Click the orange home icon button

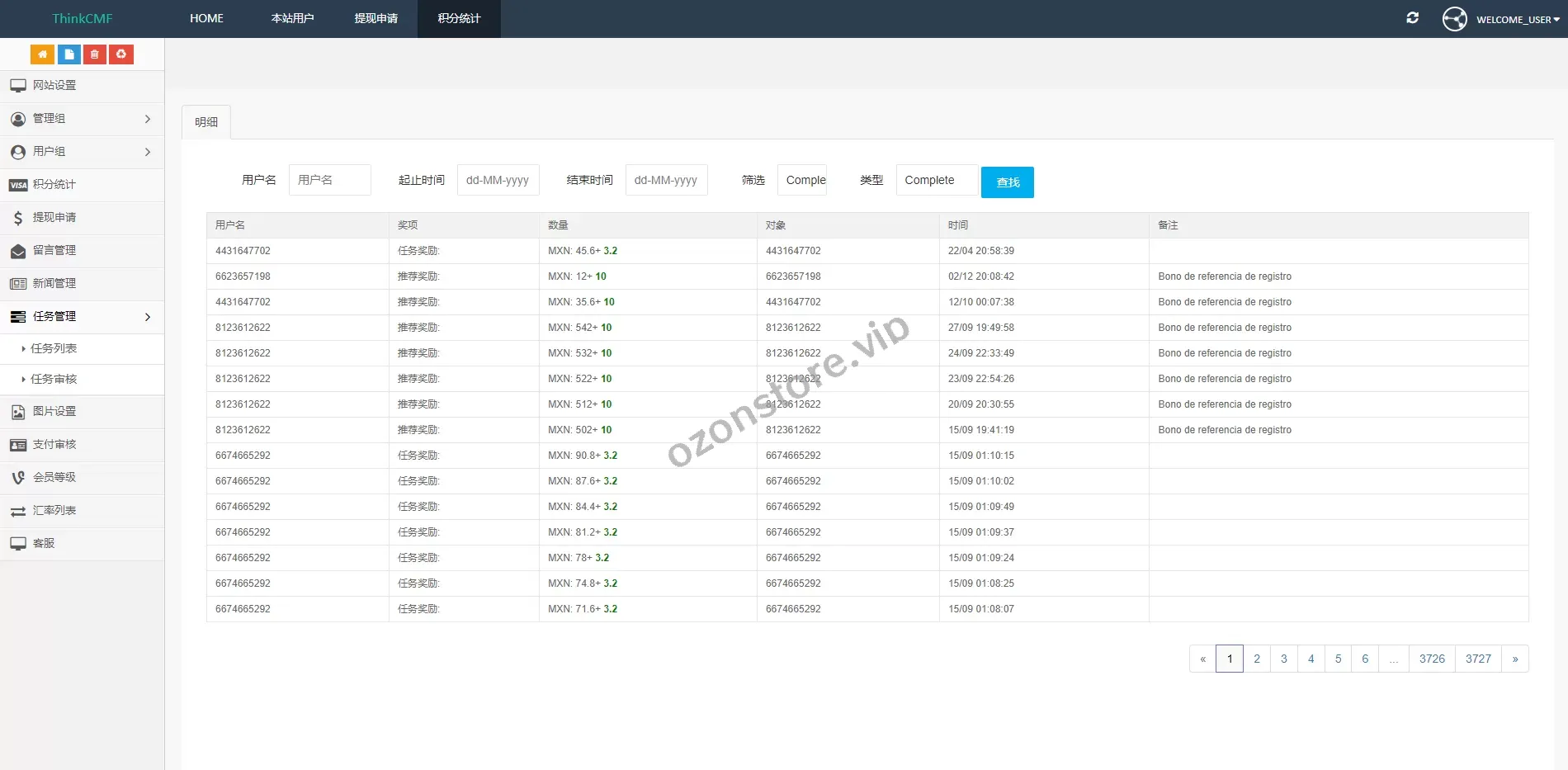tap(42, 54)
